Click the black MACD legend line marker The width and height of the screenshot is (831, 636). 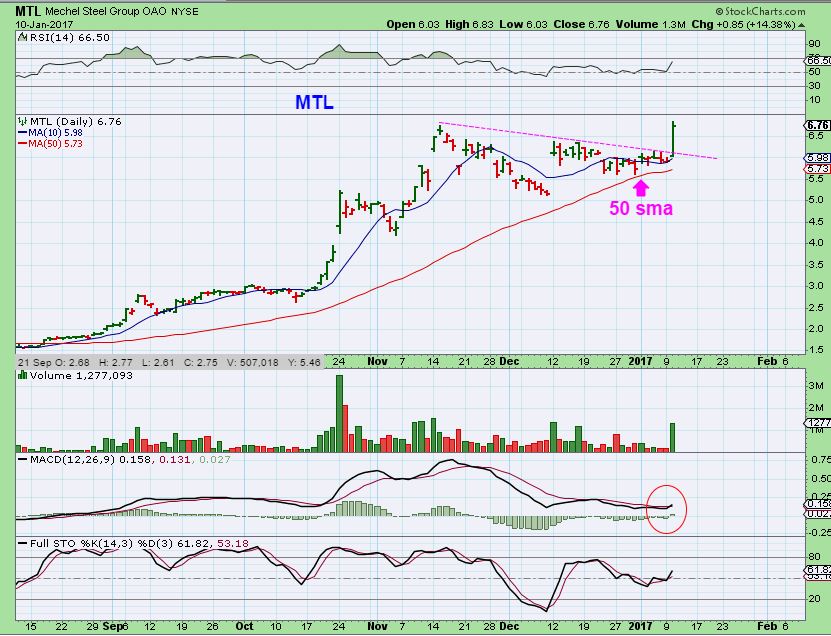click(23, 460)
